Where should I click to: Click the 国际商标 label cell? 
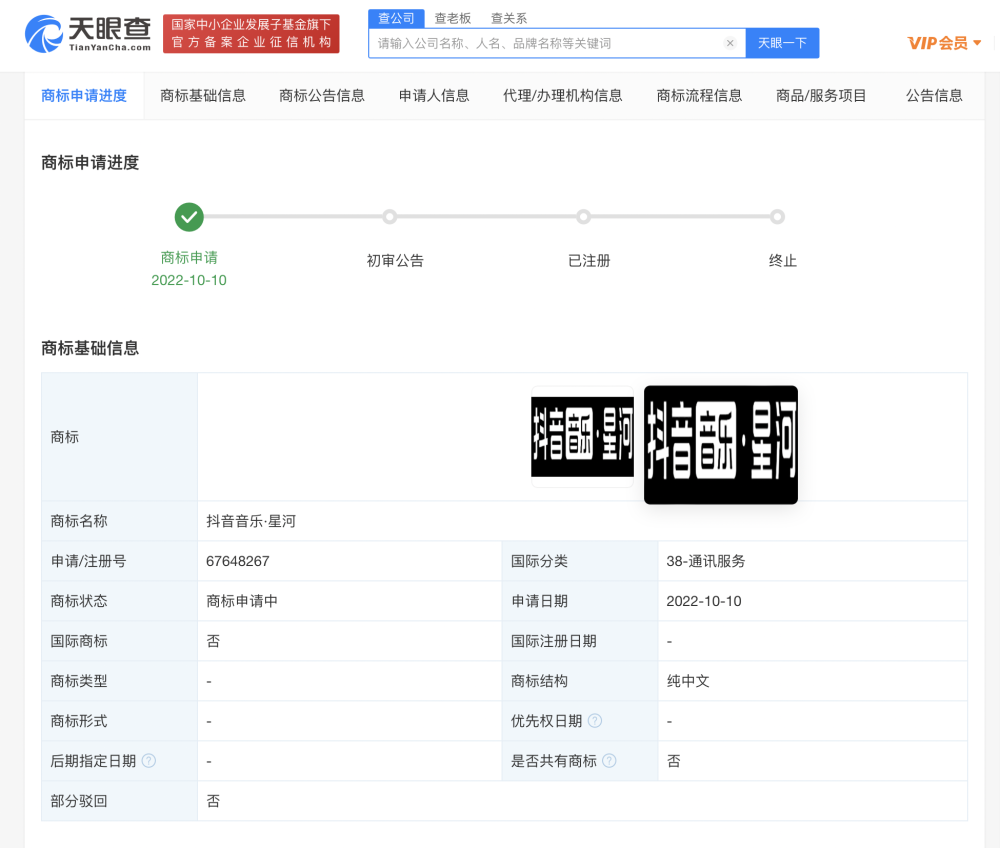(119, 641)
